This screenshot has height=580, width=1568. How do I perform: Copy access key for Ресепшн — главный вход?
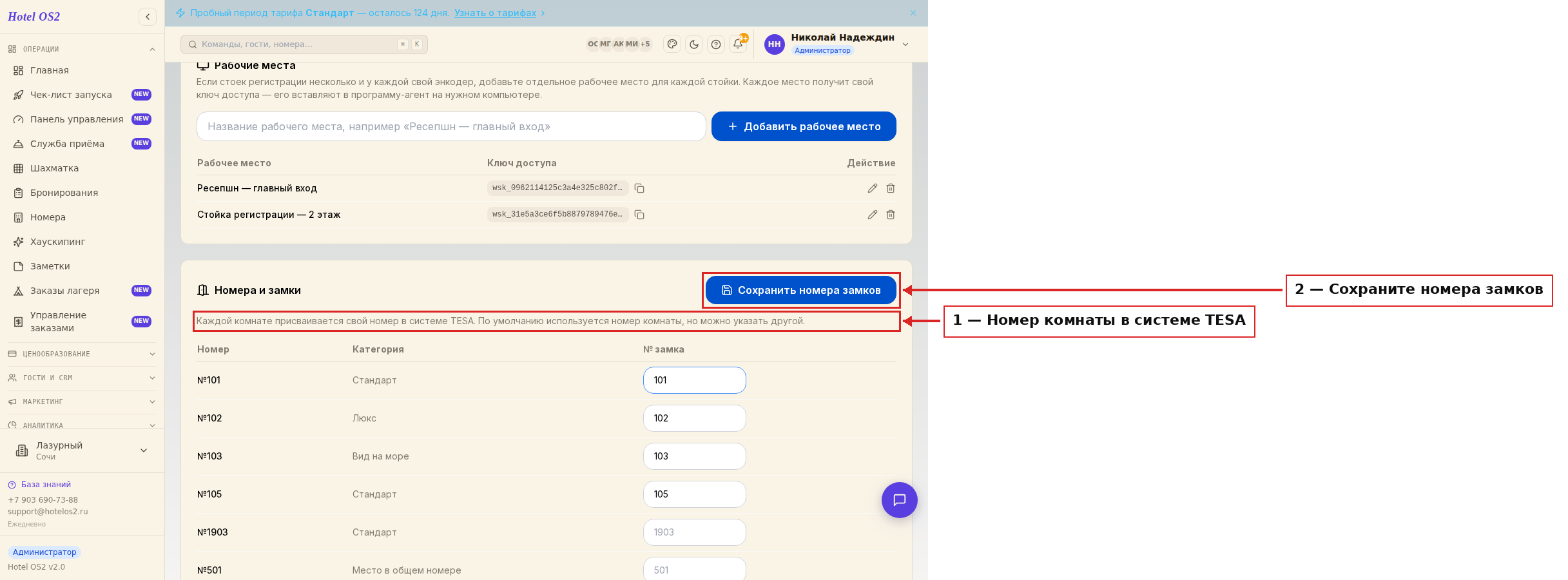click(x=639, y=188)
